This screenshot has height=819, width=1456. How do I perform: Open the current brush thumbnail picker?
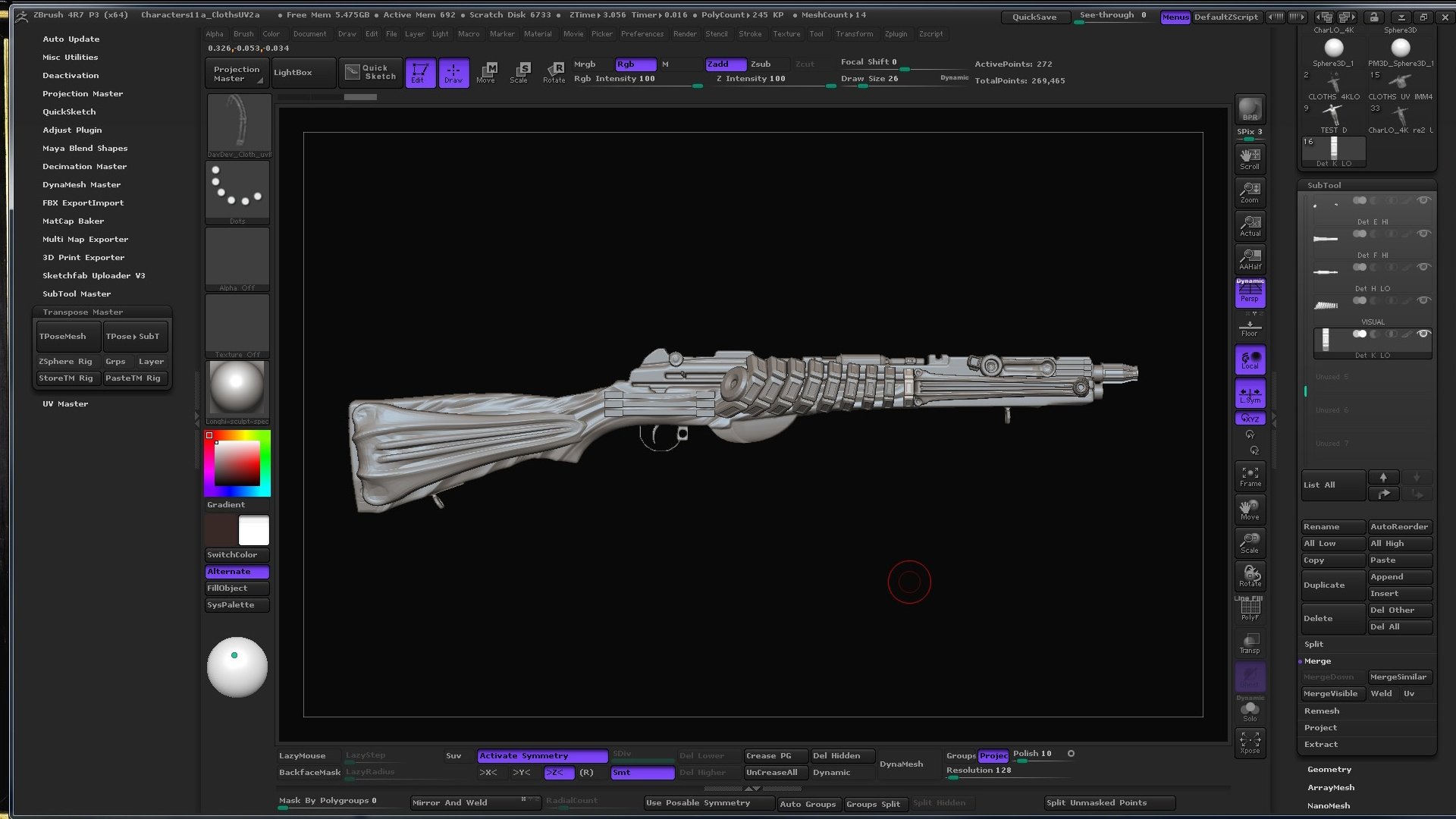238,126
